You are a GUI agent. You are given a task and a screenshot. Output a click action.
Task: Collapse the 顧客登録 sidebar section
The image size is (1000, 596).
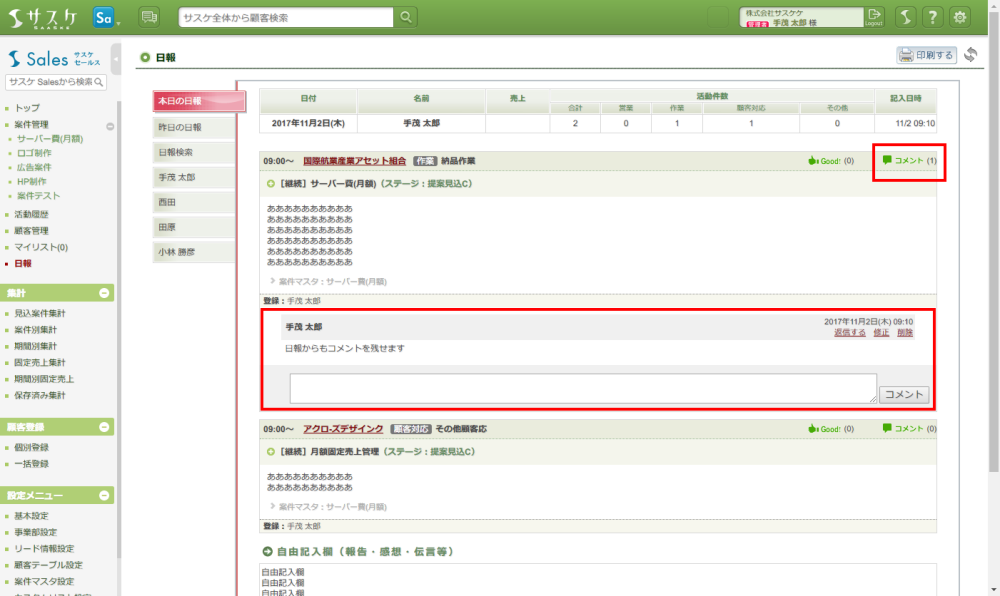coord(104,427)
